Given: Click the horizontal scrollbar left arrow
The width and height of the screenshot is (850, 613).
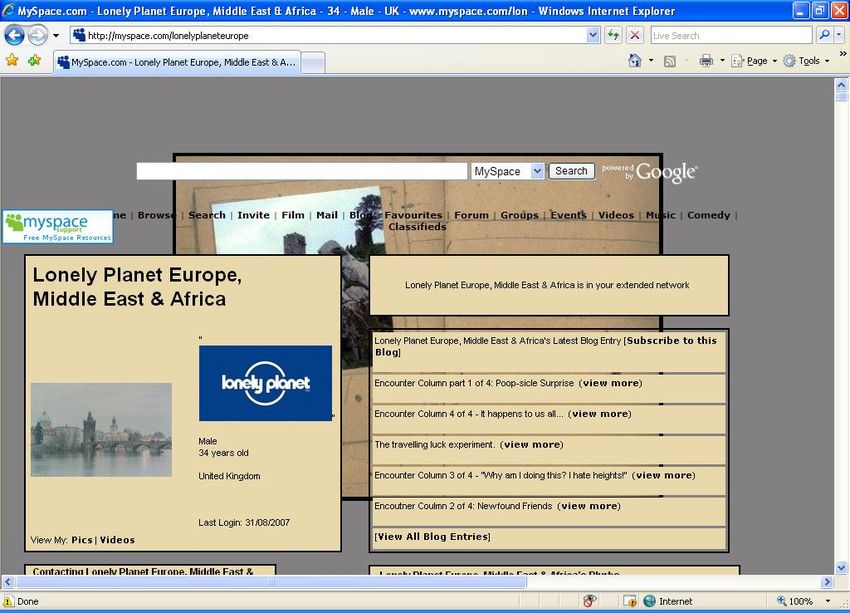Looking at the screenshot, I should (x=8, y=582).
